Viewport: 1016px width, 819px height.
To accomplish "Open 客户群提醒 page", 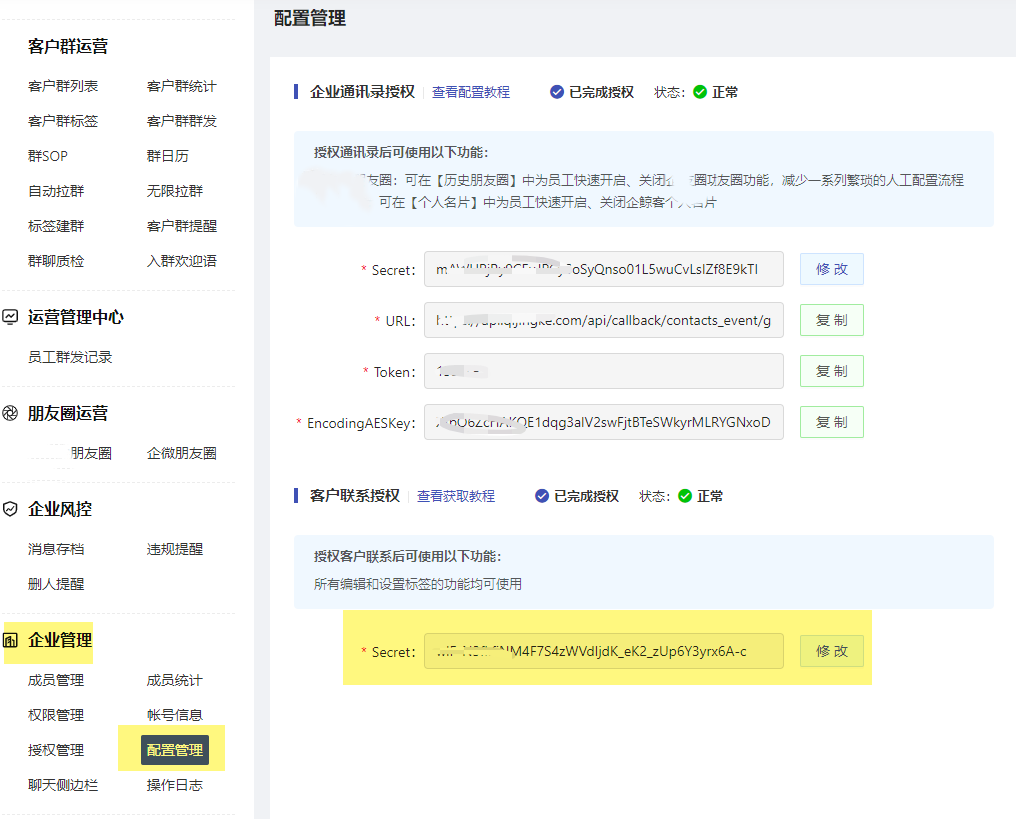I will tap(181, 226).
